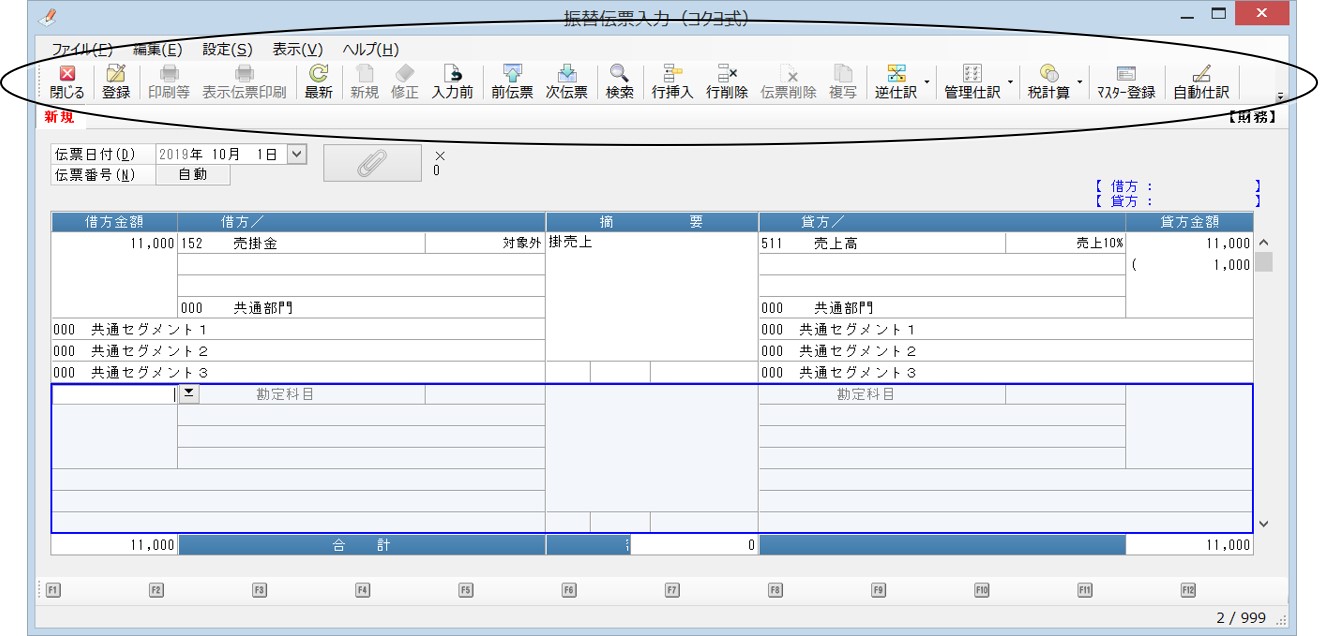Viewport: 1323px width, 636px height.
Task: Open the ファイル menu
Action: (82, 49)
